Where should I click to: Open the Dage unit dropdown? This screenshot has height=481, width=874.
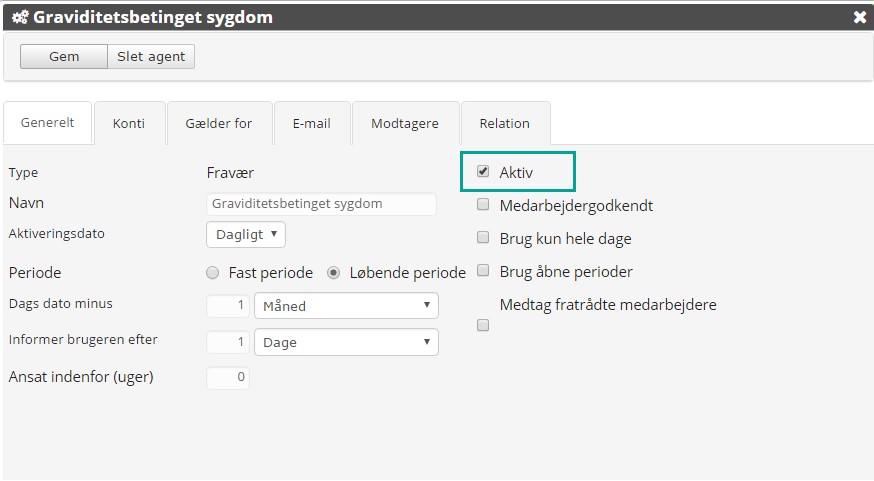[346, 342]
